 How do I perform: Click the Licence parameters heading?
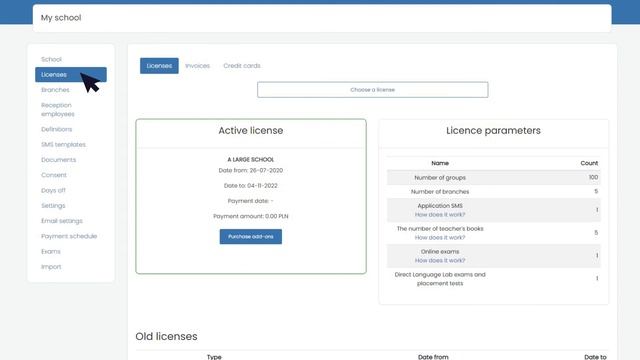[x=493, y=131]
